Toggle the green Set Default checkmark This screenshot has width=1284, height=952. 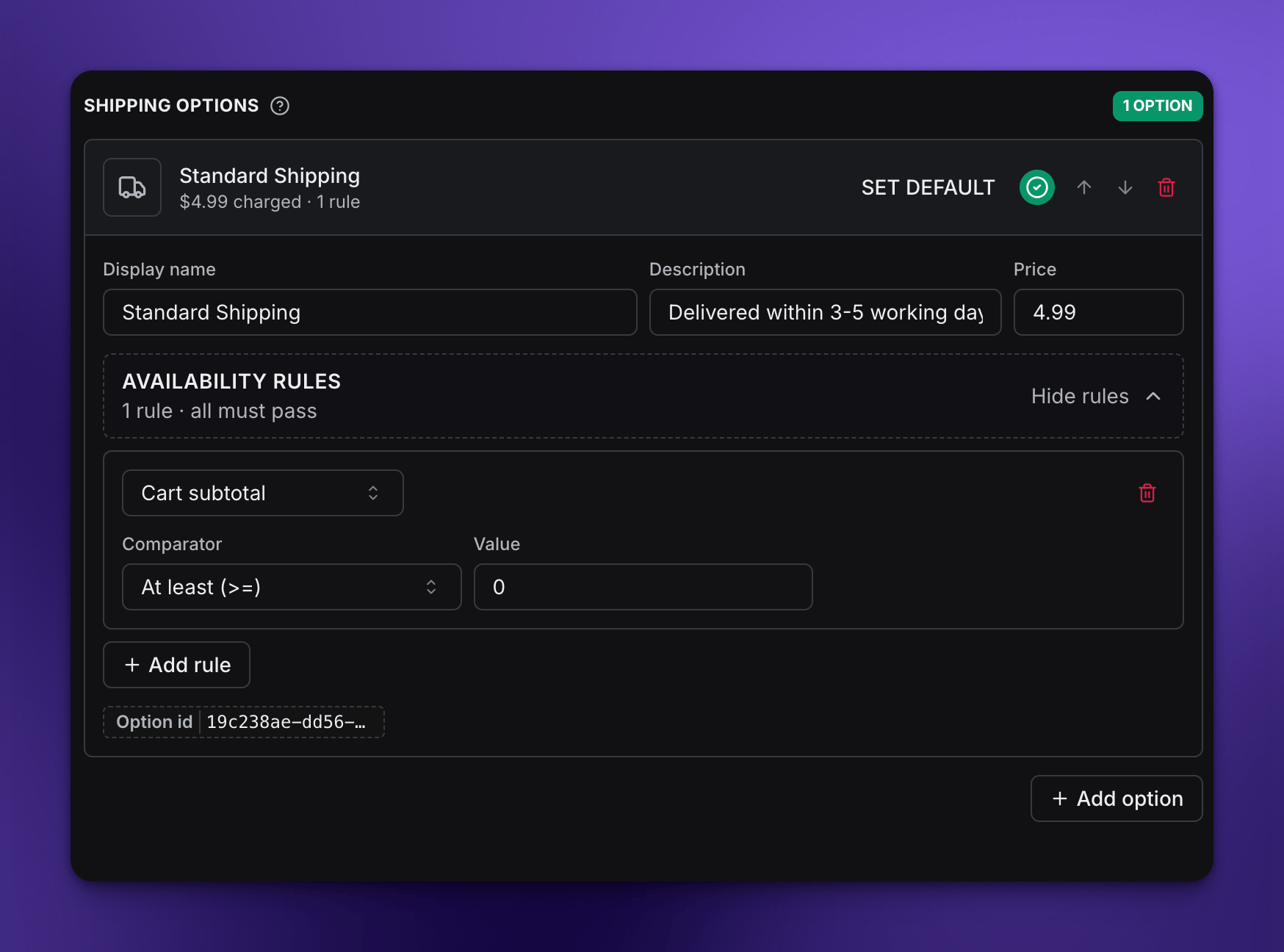[x=1037, y=187]
